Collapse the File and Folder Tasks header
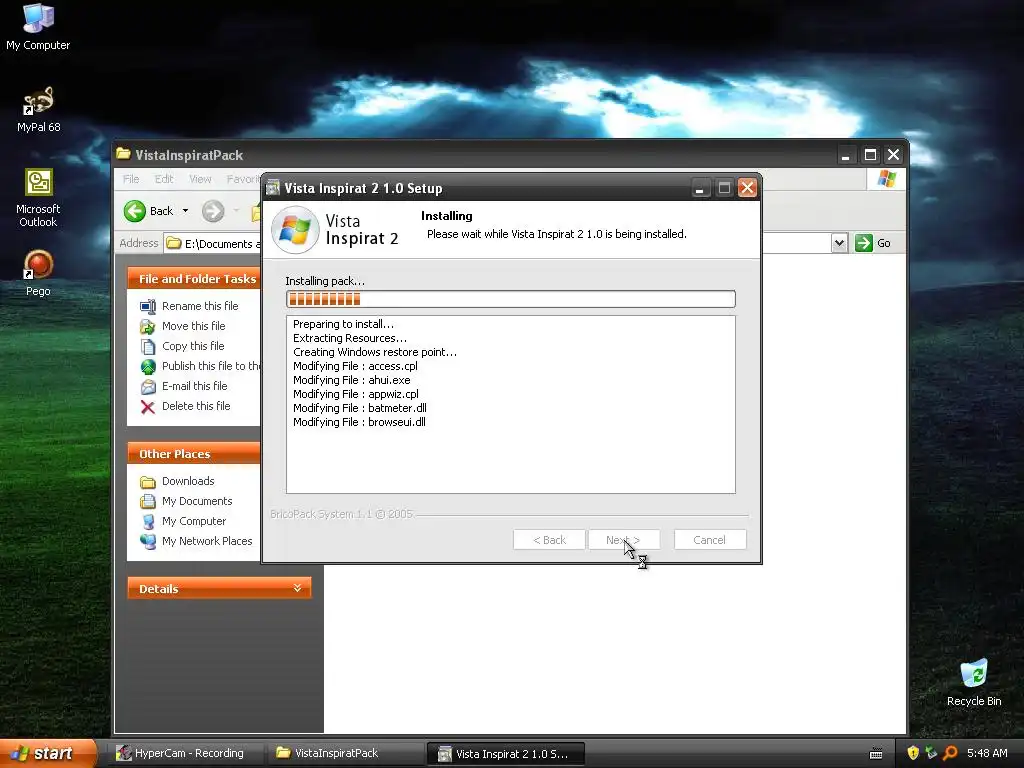 point(195,279)
